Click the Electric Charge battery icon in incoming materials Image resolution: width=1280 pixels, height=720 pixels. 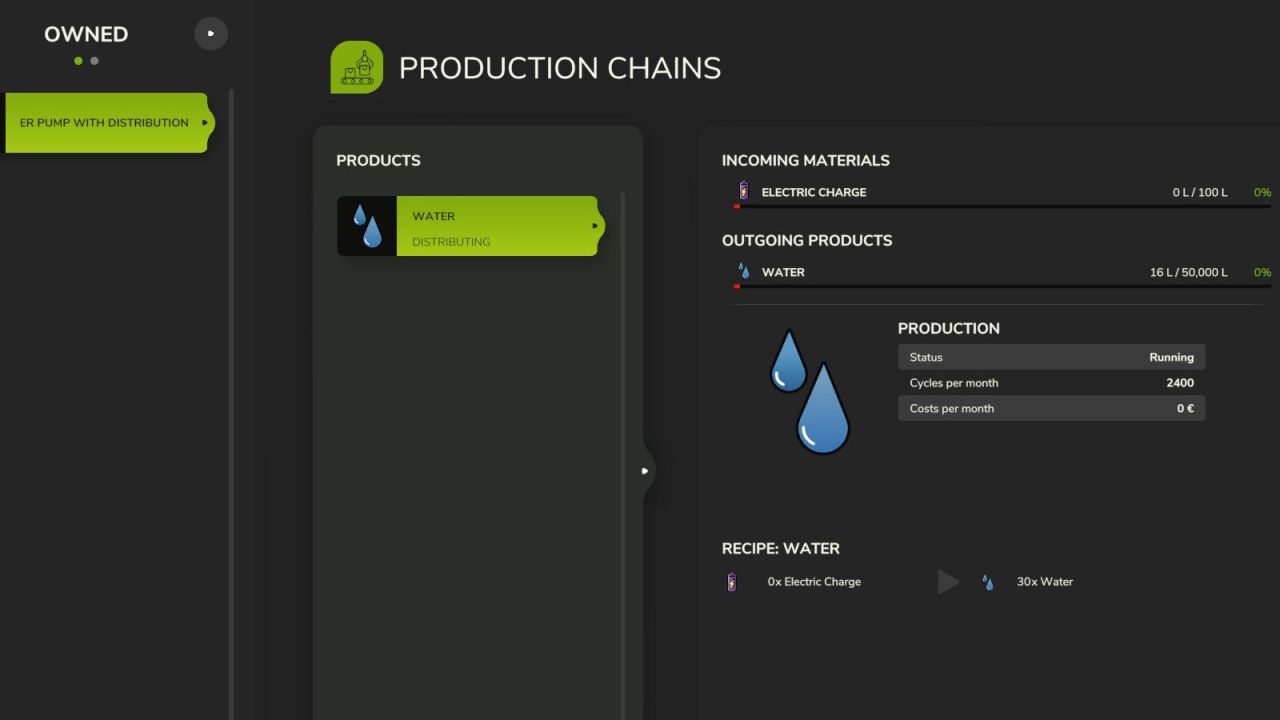click(743, 191)
